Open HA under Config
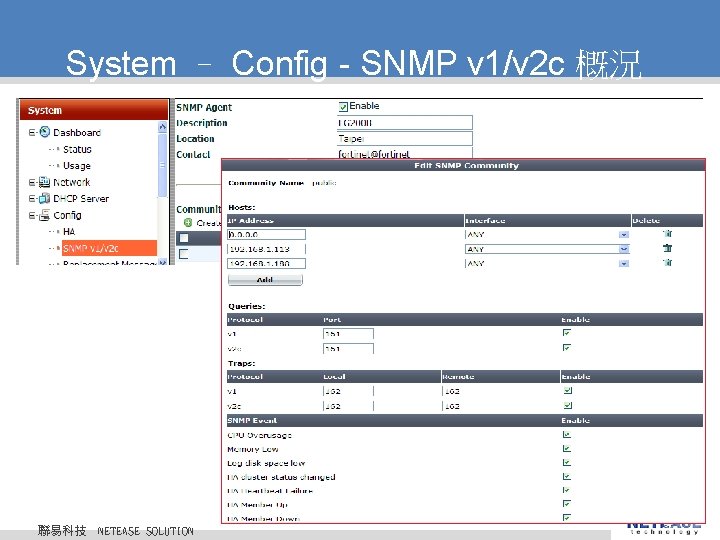Viewport: 720px width, 540px height. [x=69, y=231]
